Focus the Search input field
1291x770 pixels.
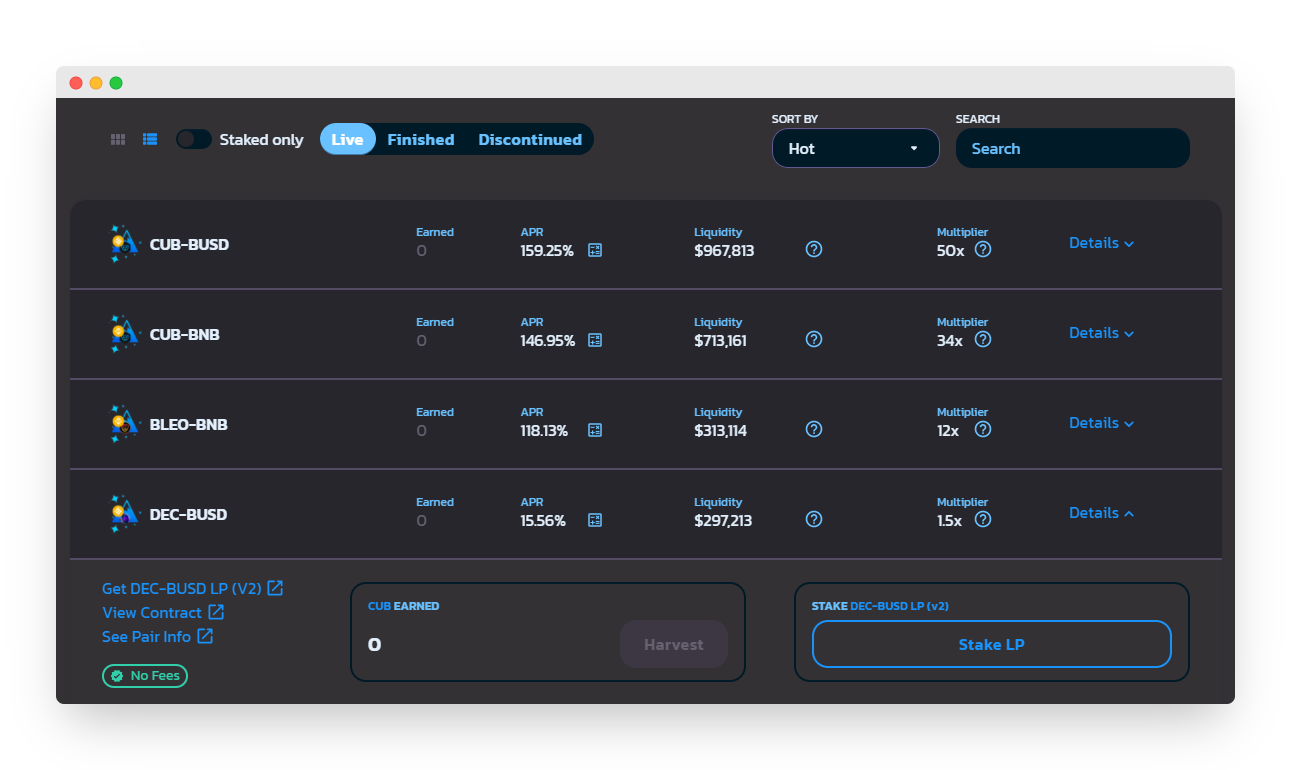coord(1073,148)
